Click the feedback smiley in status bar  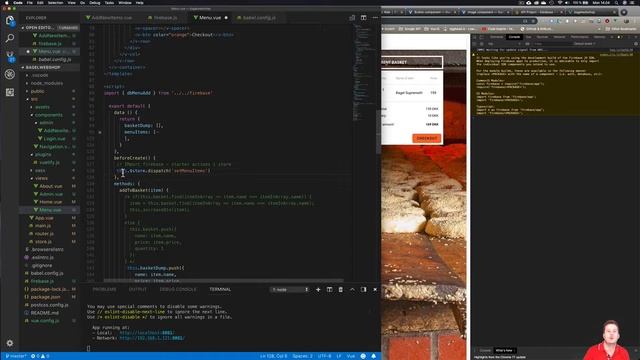(x=363, y=356)
